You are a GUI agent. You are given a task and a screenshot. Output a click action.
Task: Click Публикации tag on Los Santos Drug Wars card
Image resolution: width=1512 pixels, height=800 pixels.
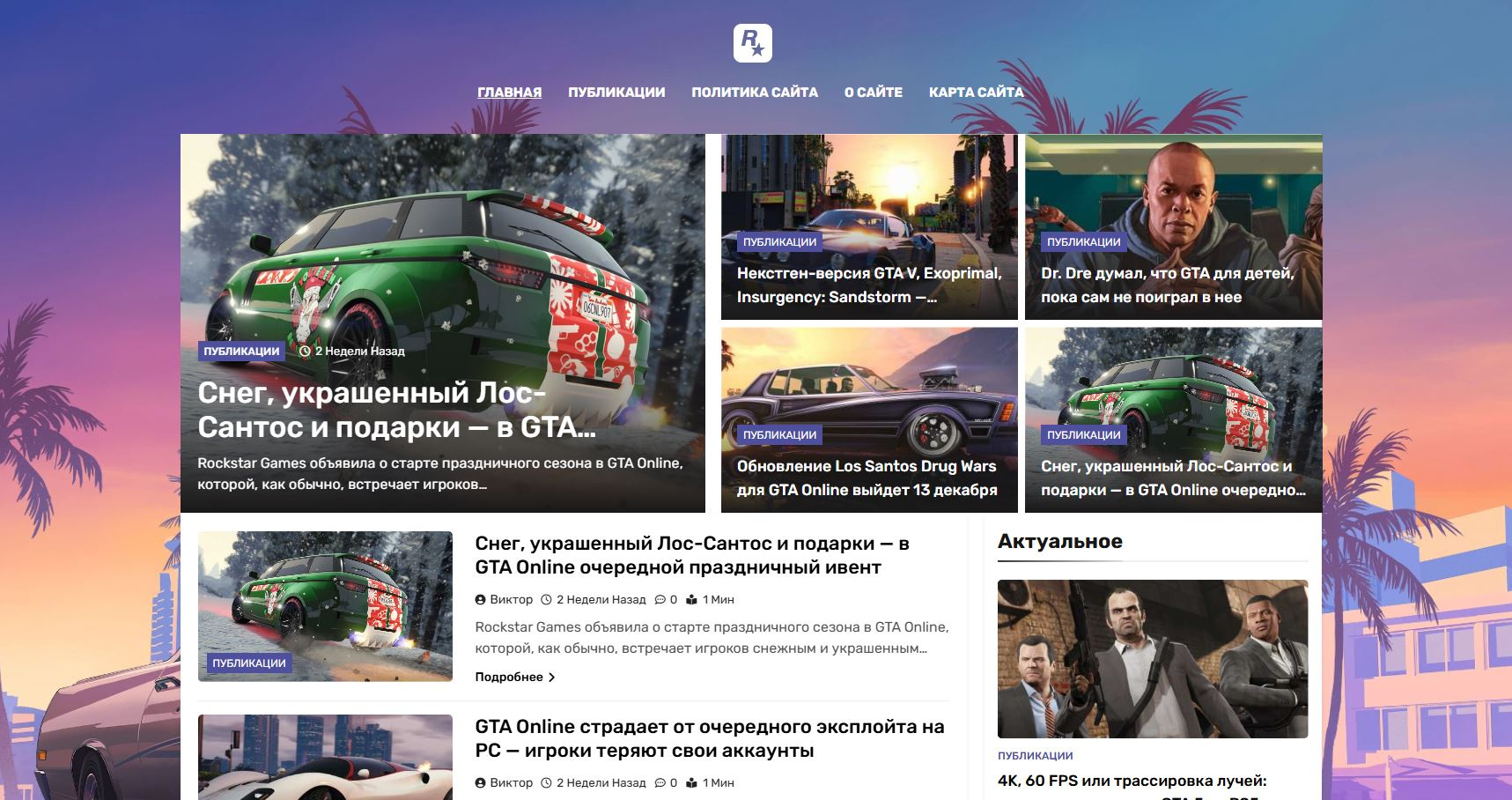coord(779,434)
